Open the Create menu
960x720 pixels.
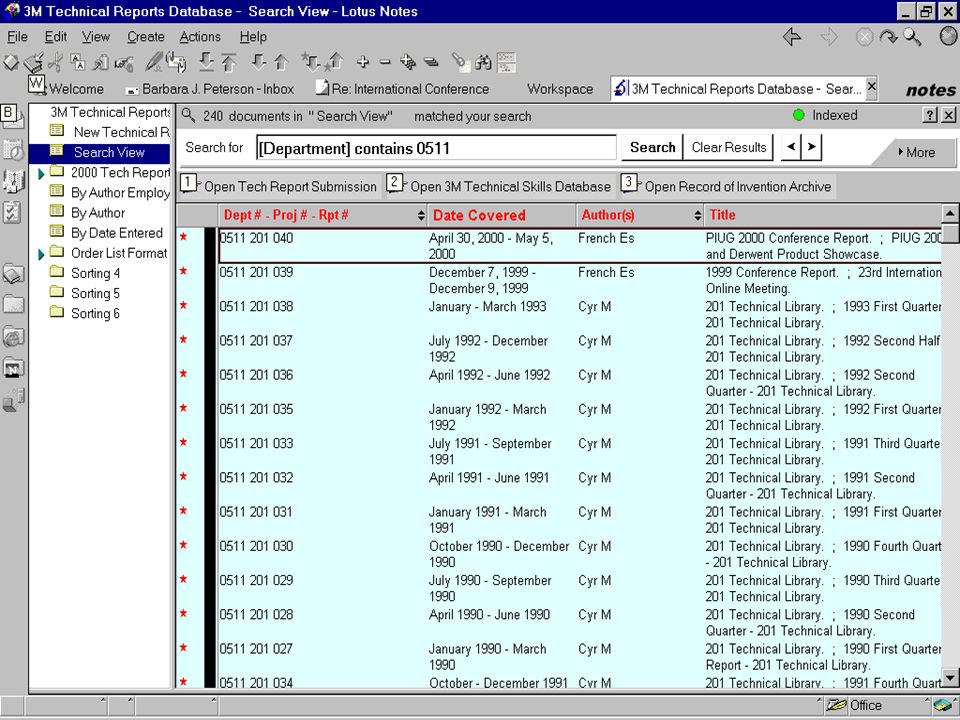coord(146,37)
